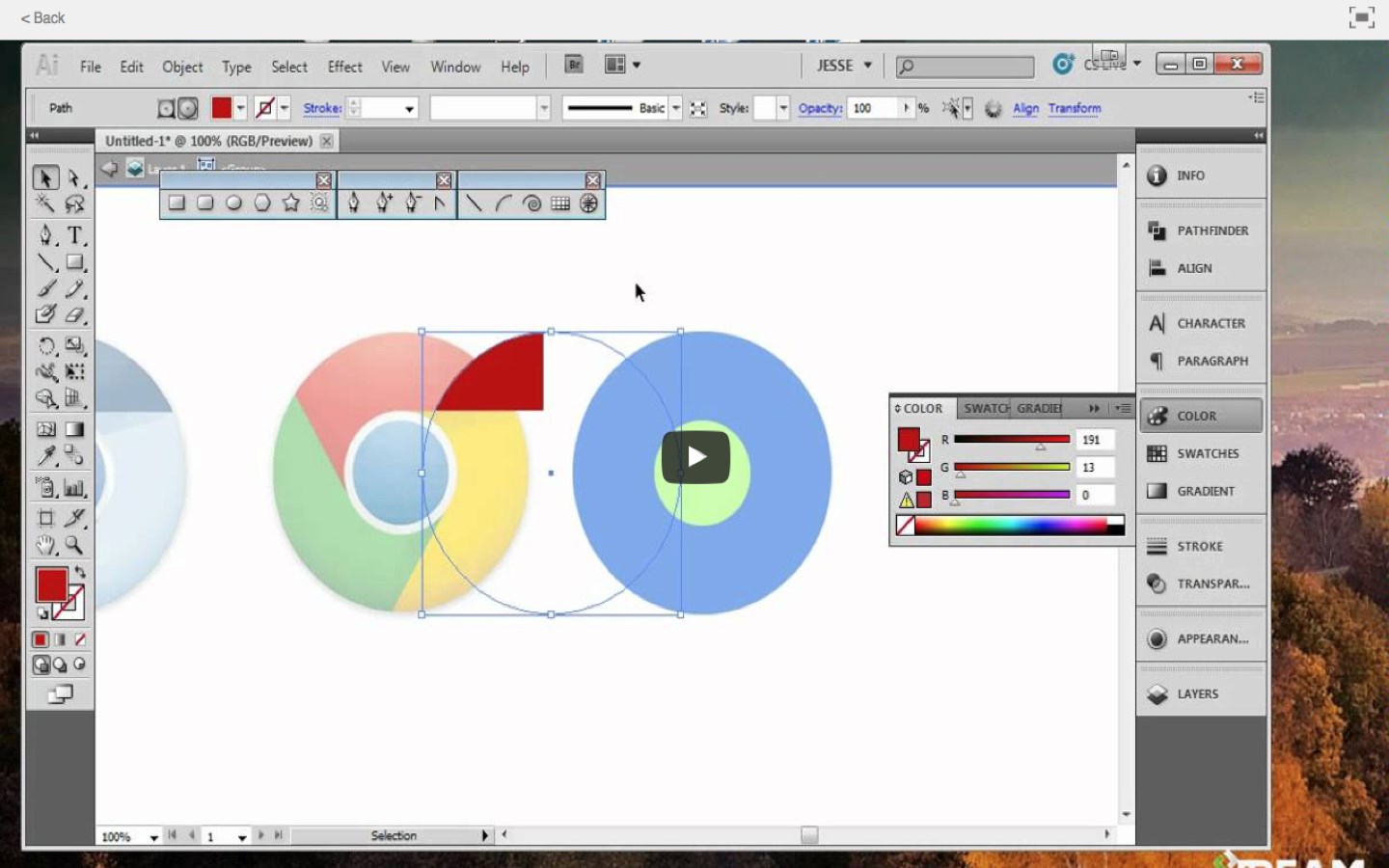Open the LAYERS panel from the dock

(x=1201, y=693)
